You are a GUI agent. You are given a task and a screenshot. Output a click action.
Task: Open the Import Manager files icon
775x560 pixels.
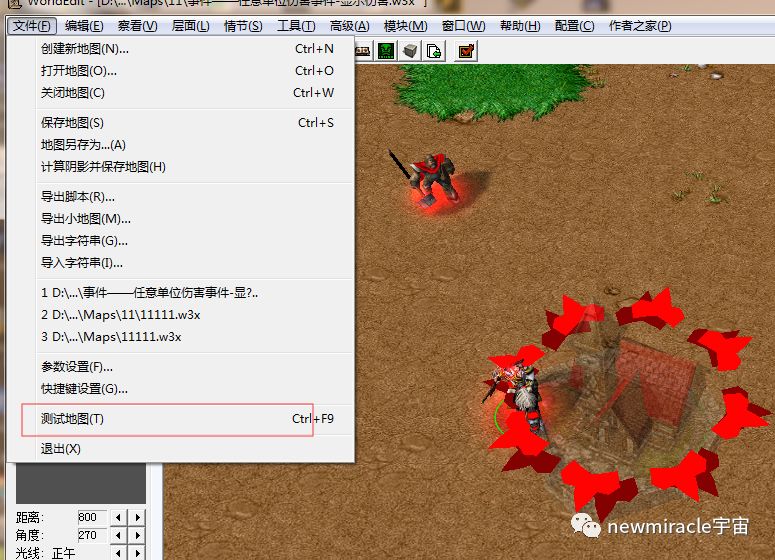click(x=433, y=50)
